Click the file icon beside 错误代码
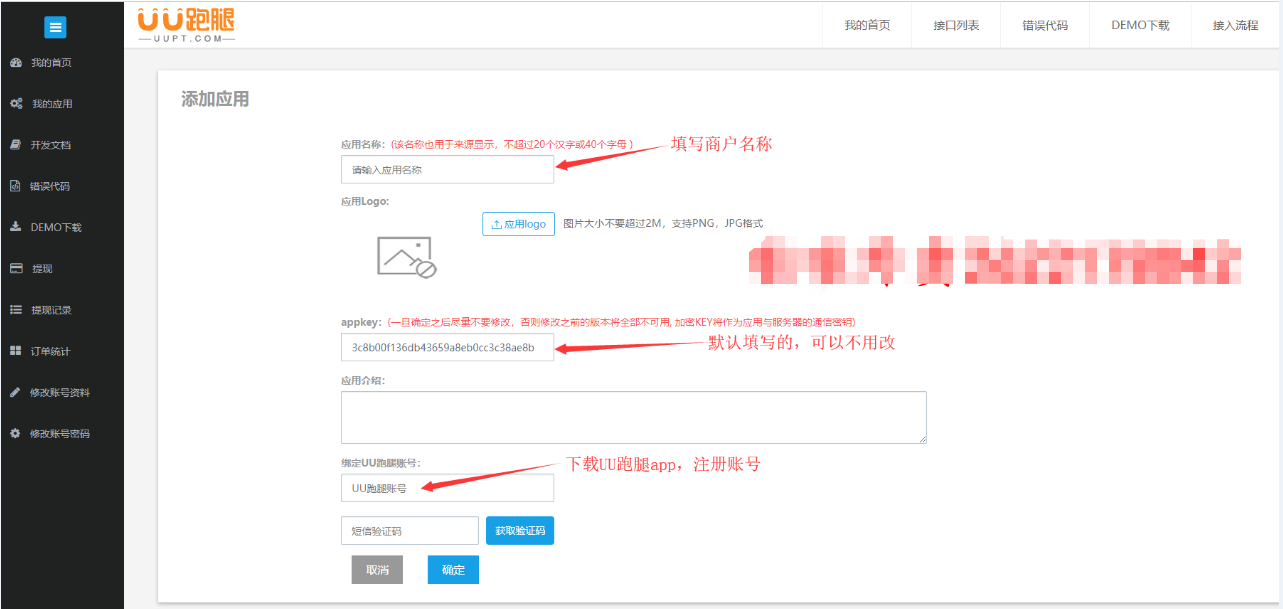Viewport: 1283px width, 609px height. click(x=16, y=186)
